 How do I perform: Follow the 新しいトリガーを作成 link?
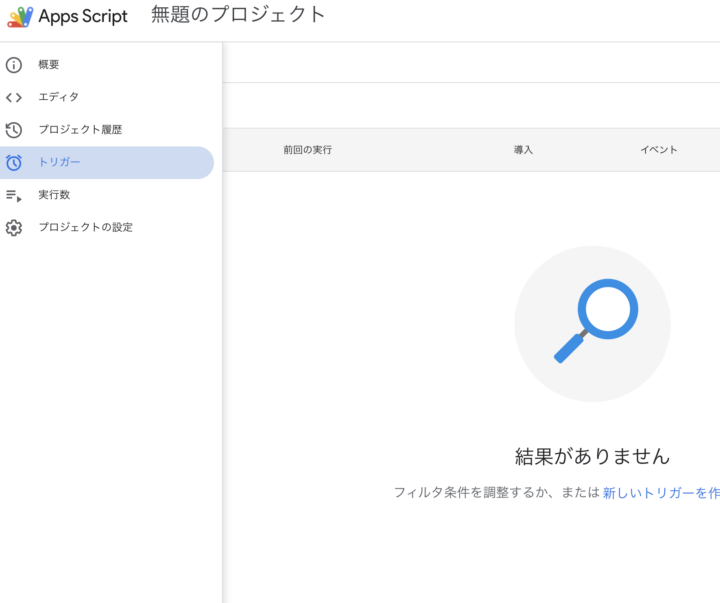[x=660, y=493]
